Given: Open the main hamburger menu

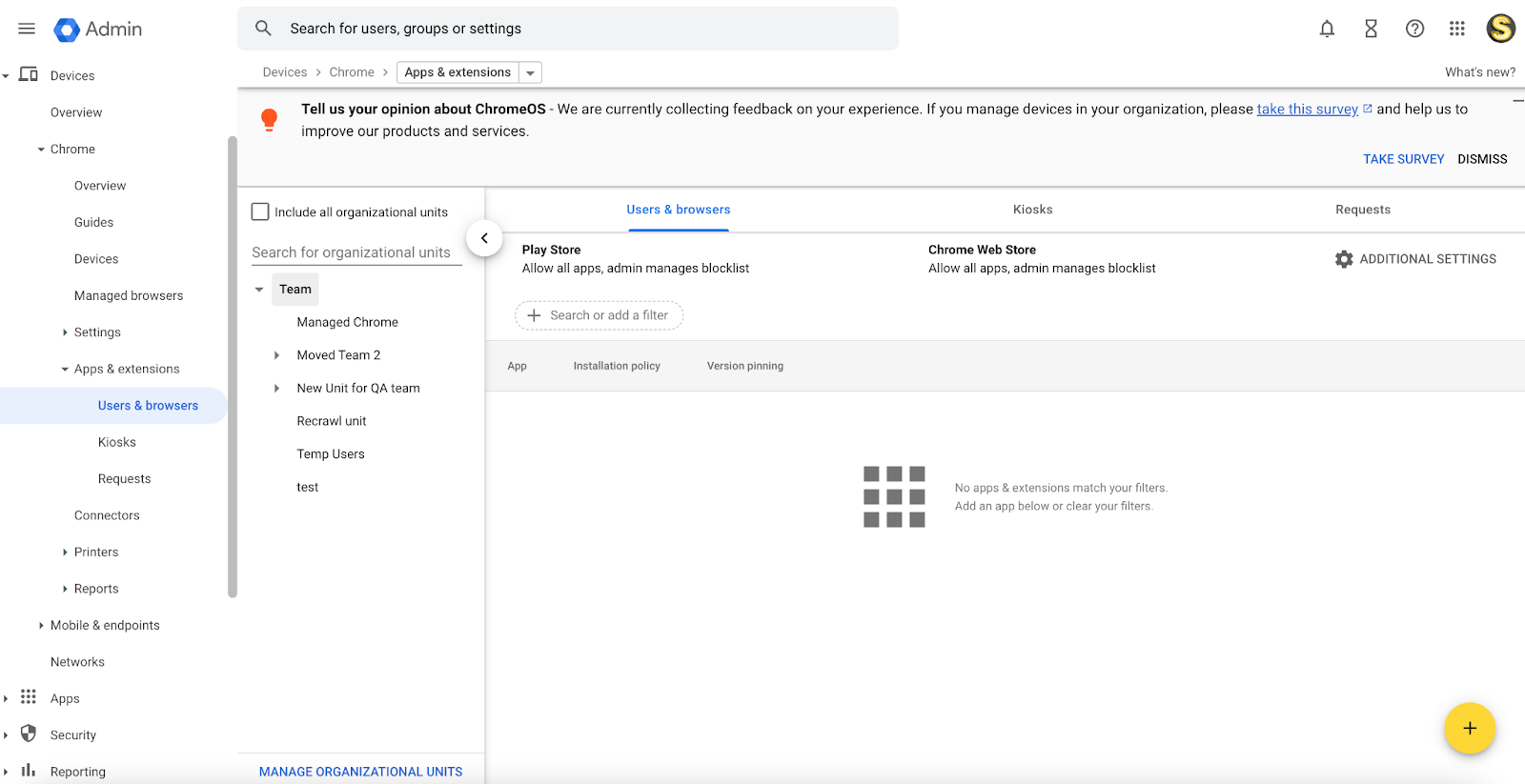Looking at the screenshot, I should pos(27,29).
